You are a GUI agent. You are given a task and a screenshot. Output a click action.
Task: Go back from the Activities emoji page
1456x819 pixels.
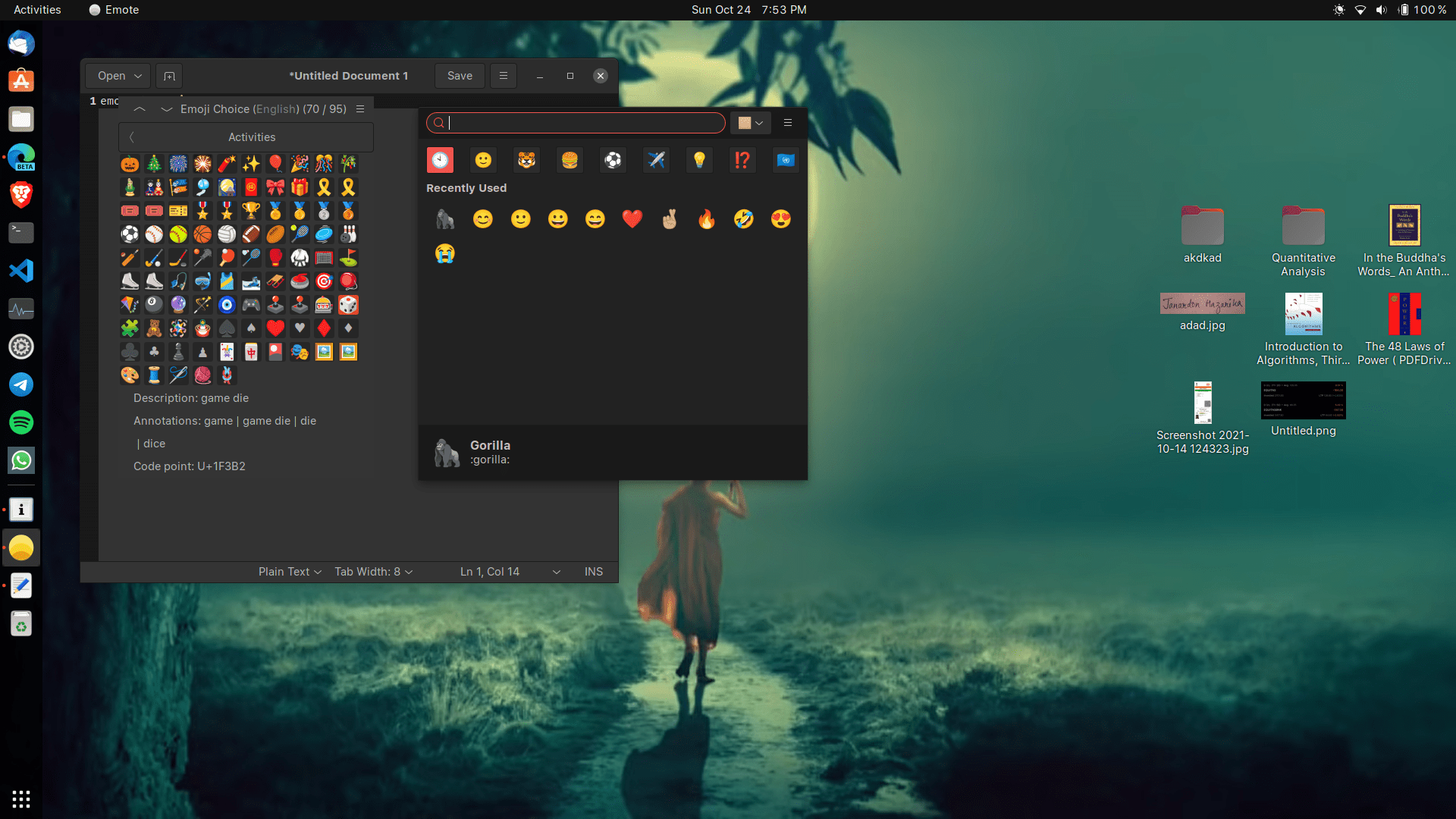(x=132, y=137)
